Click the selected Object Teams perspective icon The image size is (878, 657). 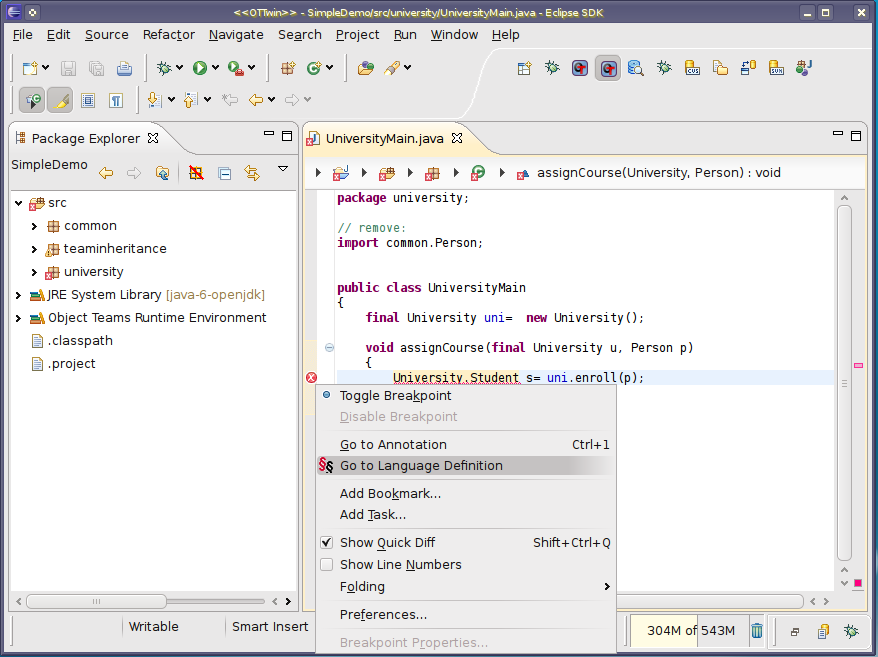(608, 68)
